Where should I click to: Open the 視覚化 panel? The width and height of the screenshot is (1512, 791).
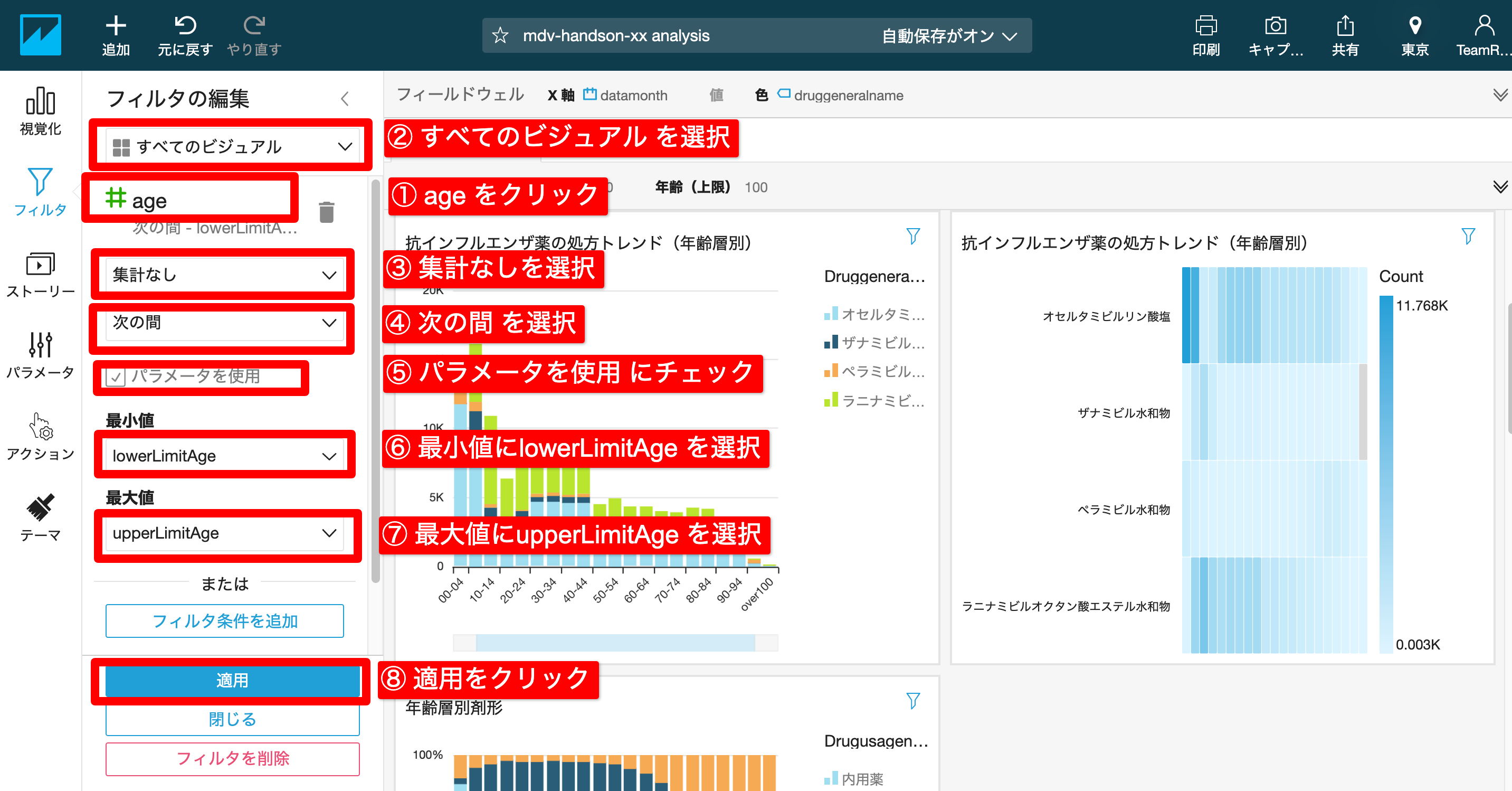[40, 111]
